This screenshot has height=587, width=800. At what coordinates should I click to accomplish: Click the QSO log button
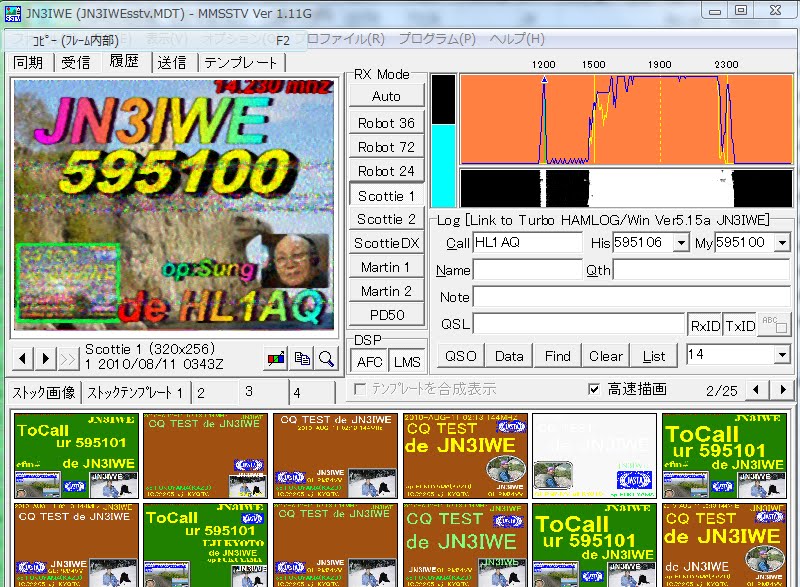coord(461,355)
